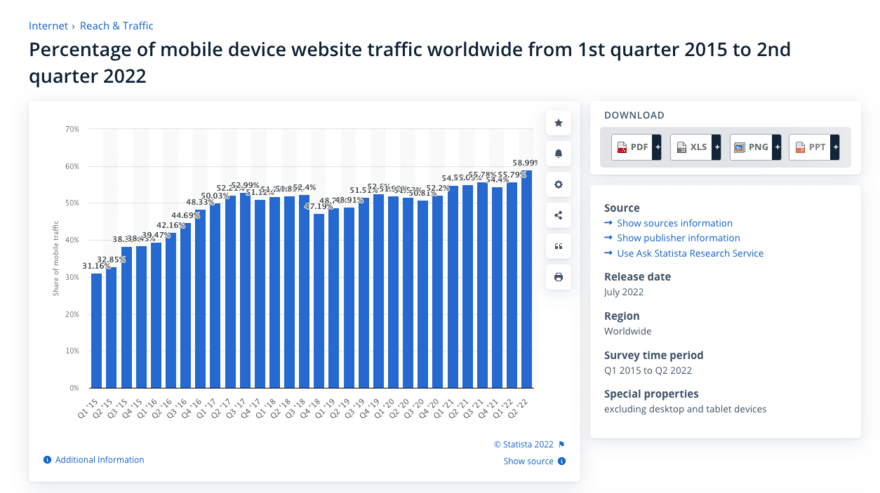This screenshot has width=880, height=493.
Task: Click the Q1 2015 to Q2 2022 survey period
Action: tap(648, 371)
